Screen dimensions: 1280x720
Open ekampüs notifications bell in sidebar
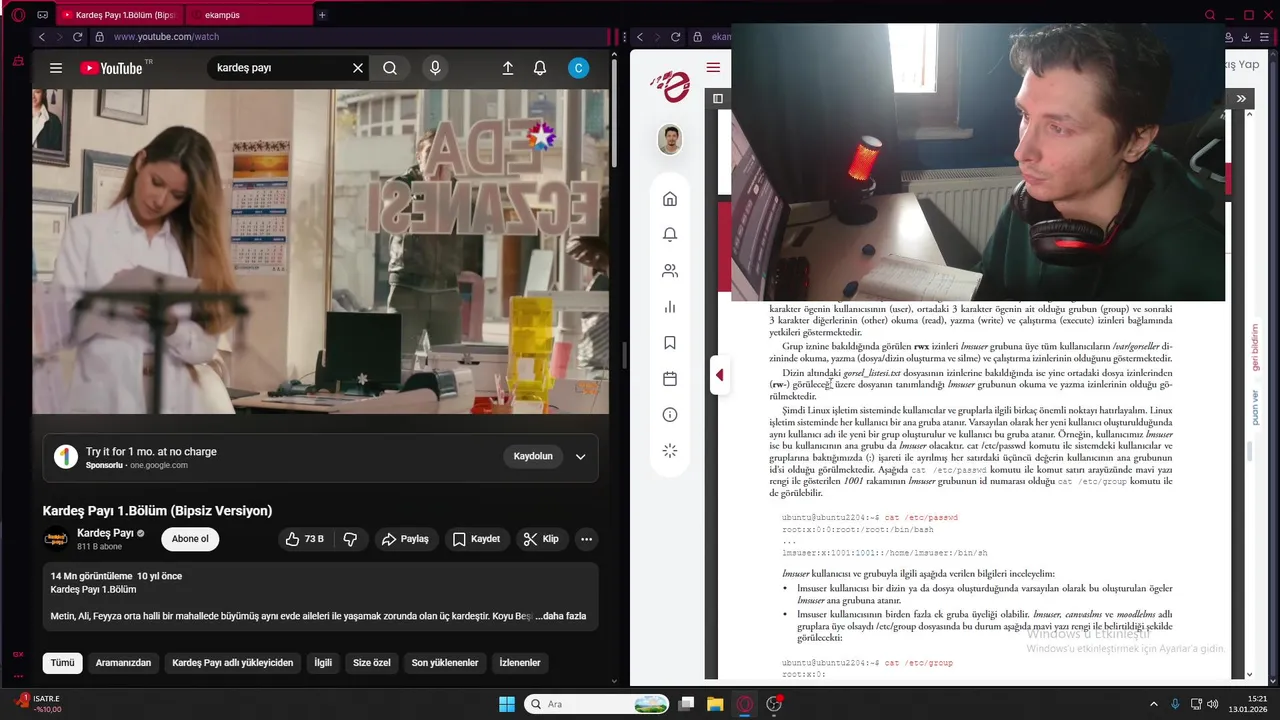[x=670, y=235]
